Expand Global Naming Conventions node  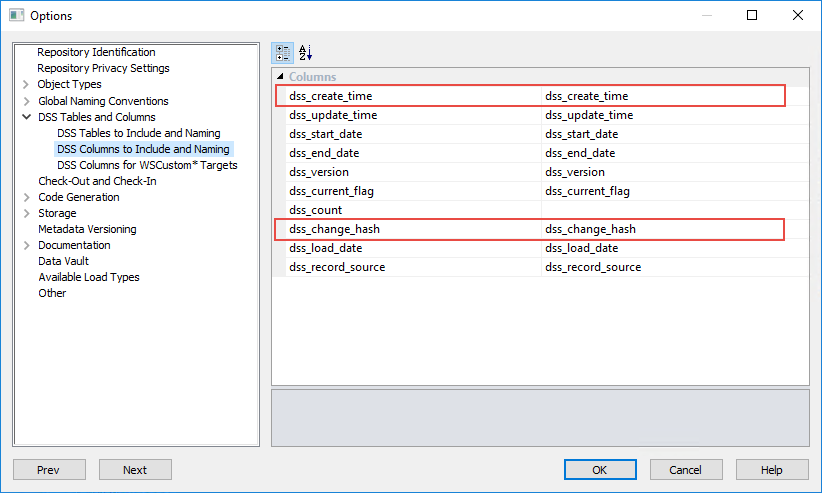click(26, 101)
